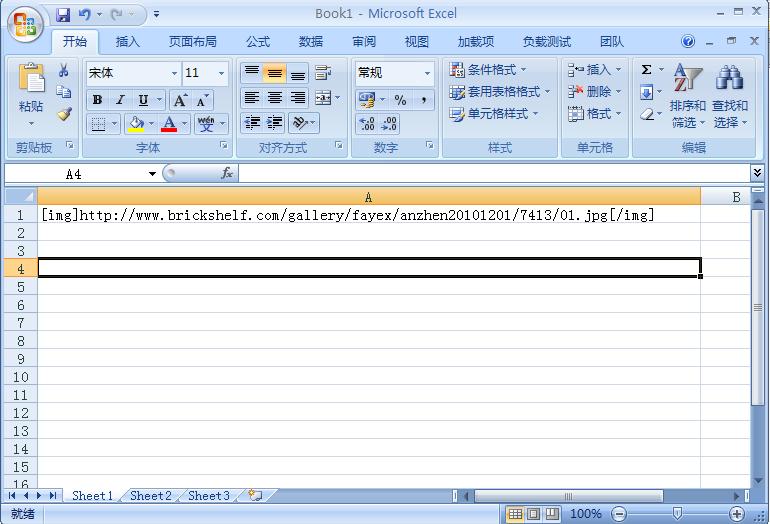770x524 pixels.
Task: Apply percent style
Action: point(400,100)
